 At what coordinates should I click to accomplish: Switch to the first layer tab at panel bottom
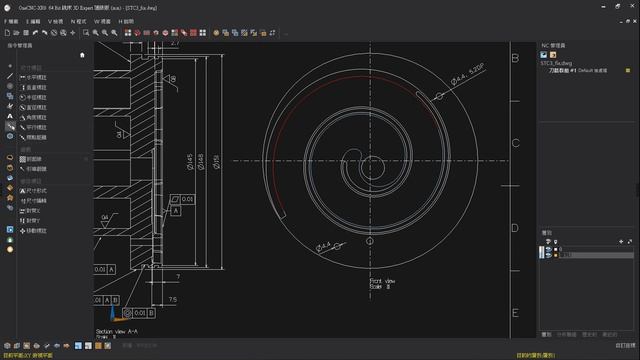[x=546, y=335]
